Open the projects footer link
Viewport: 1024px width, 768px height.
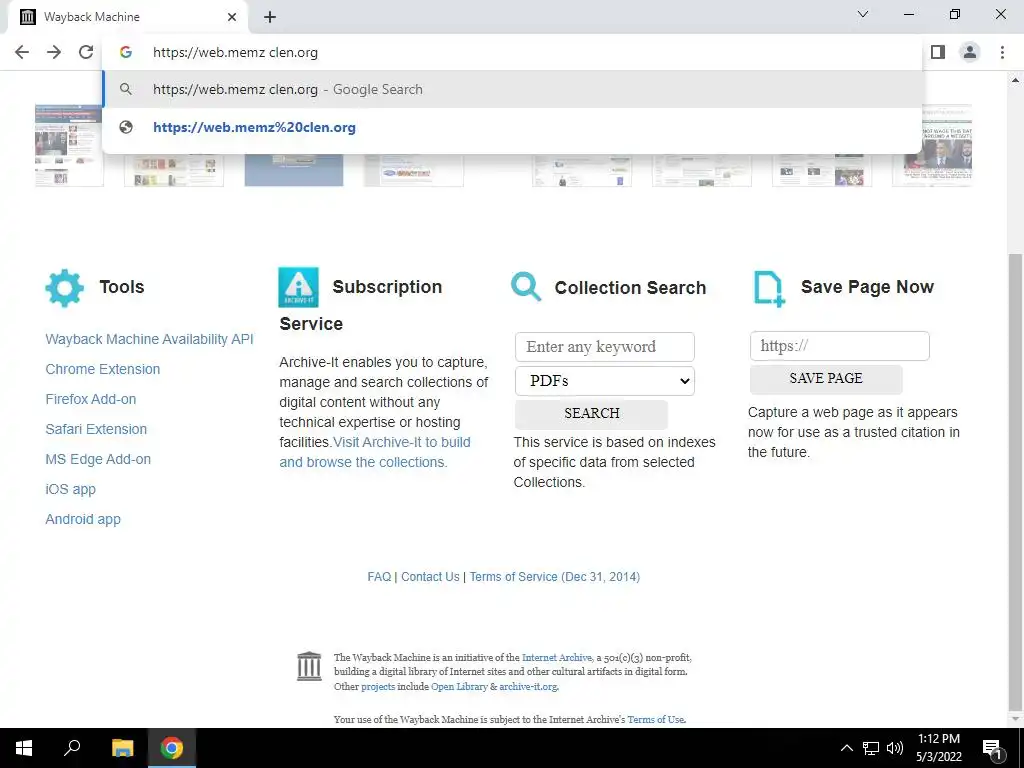[x=378, y=686]
